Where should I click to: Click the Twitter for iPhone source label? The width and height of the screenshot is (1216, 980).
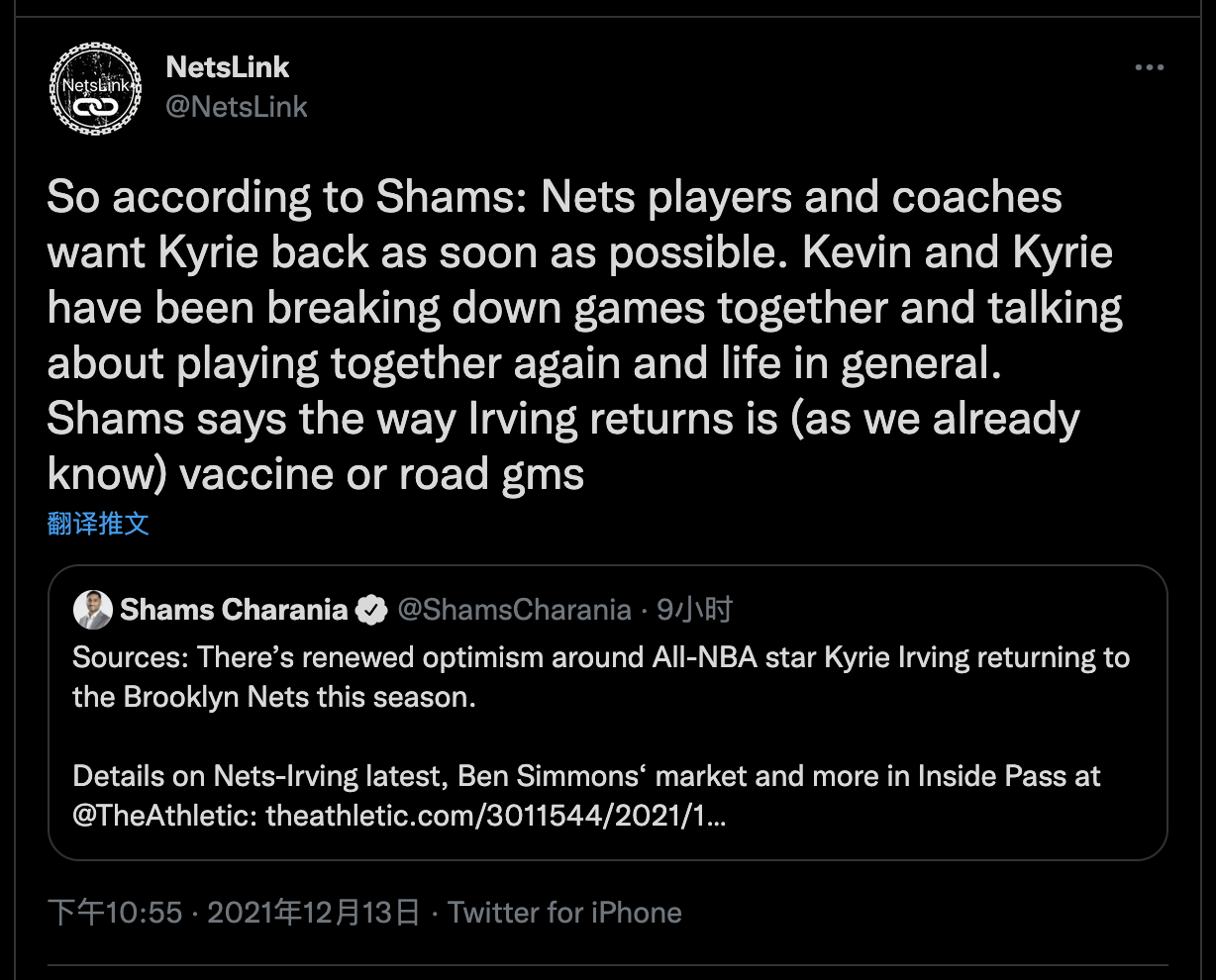564,912
